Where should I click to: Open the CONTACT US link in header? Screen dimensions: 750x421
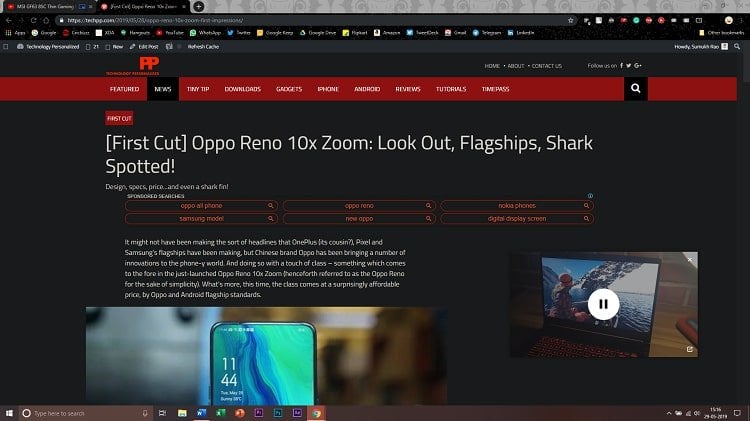coord(547,66)
